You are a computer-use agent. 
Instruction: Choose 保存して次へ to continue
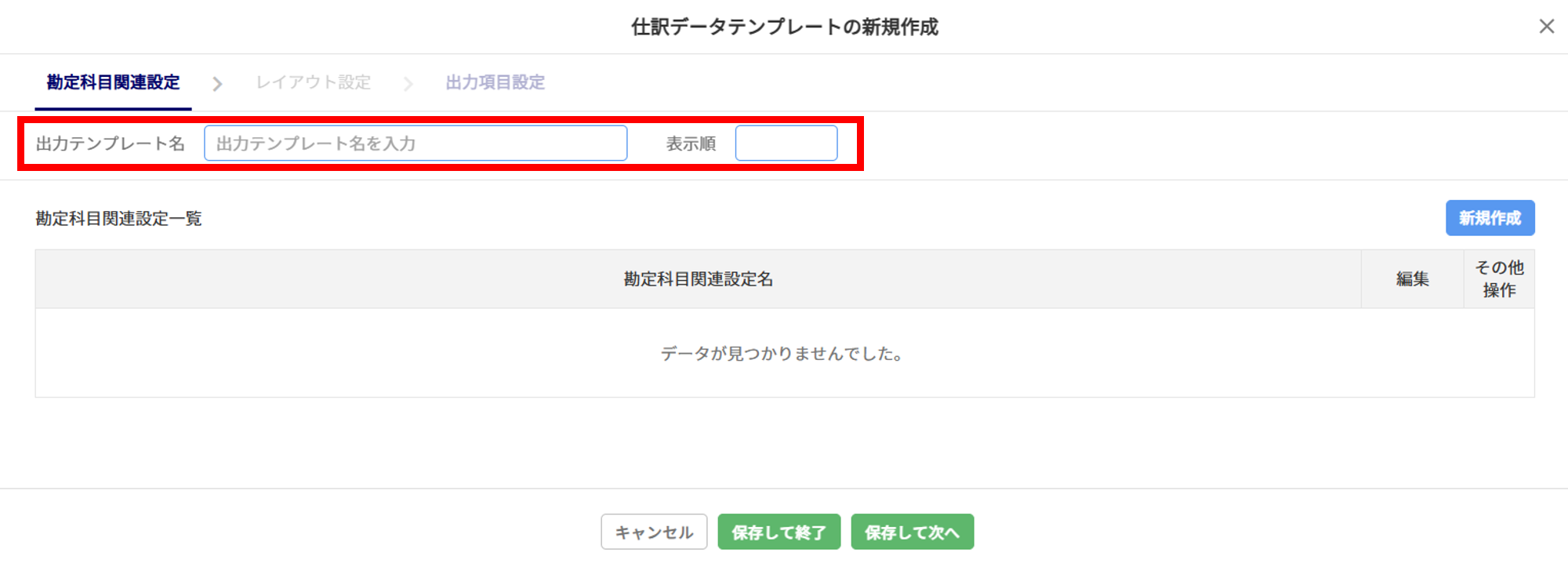tap(912, 532)
